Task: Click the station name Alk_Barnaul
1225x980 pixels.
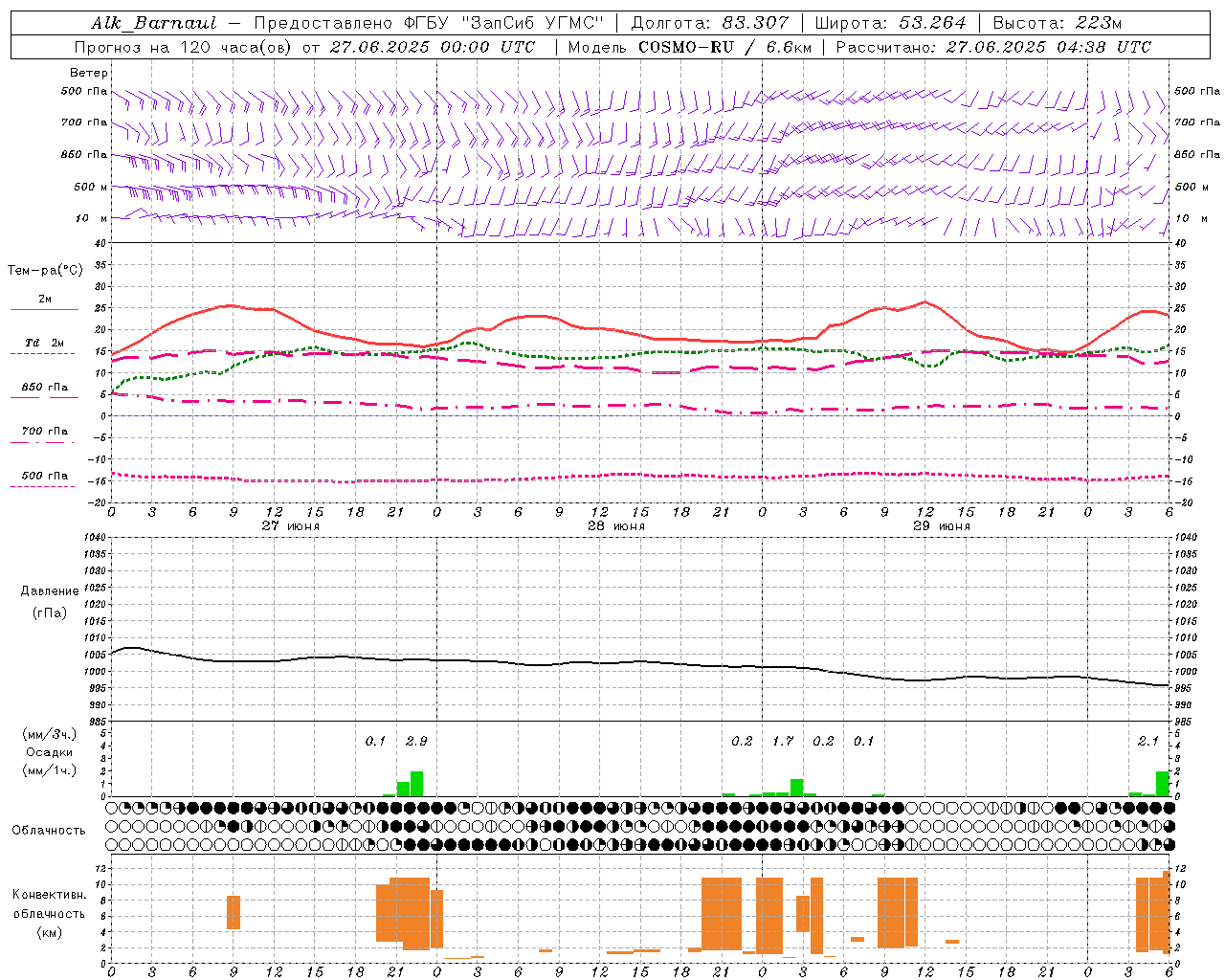Action: click(154, 23)
